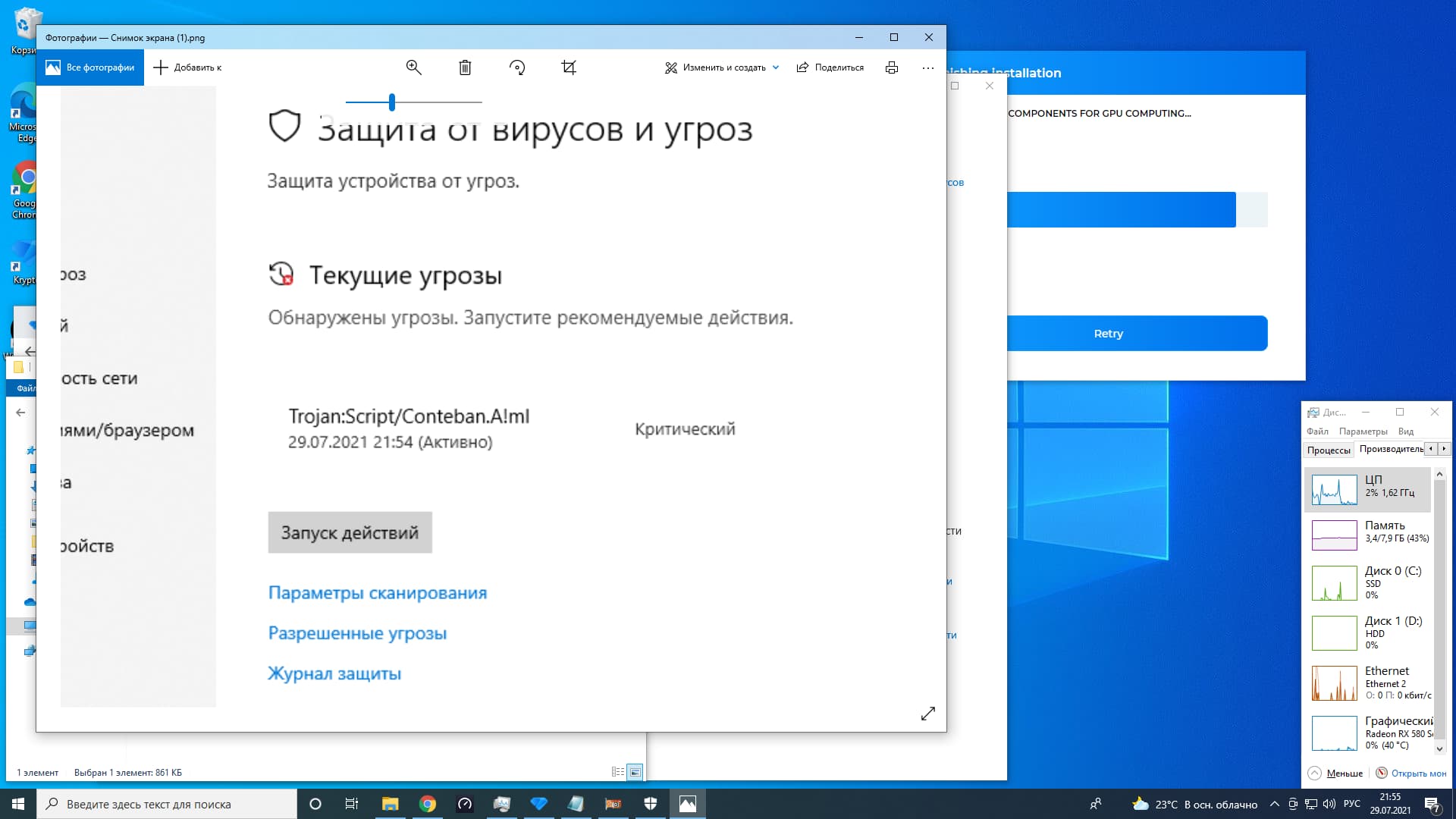
Task: Open Task View on the taskbar
Action: pos(352,804)
